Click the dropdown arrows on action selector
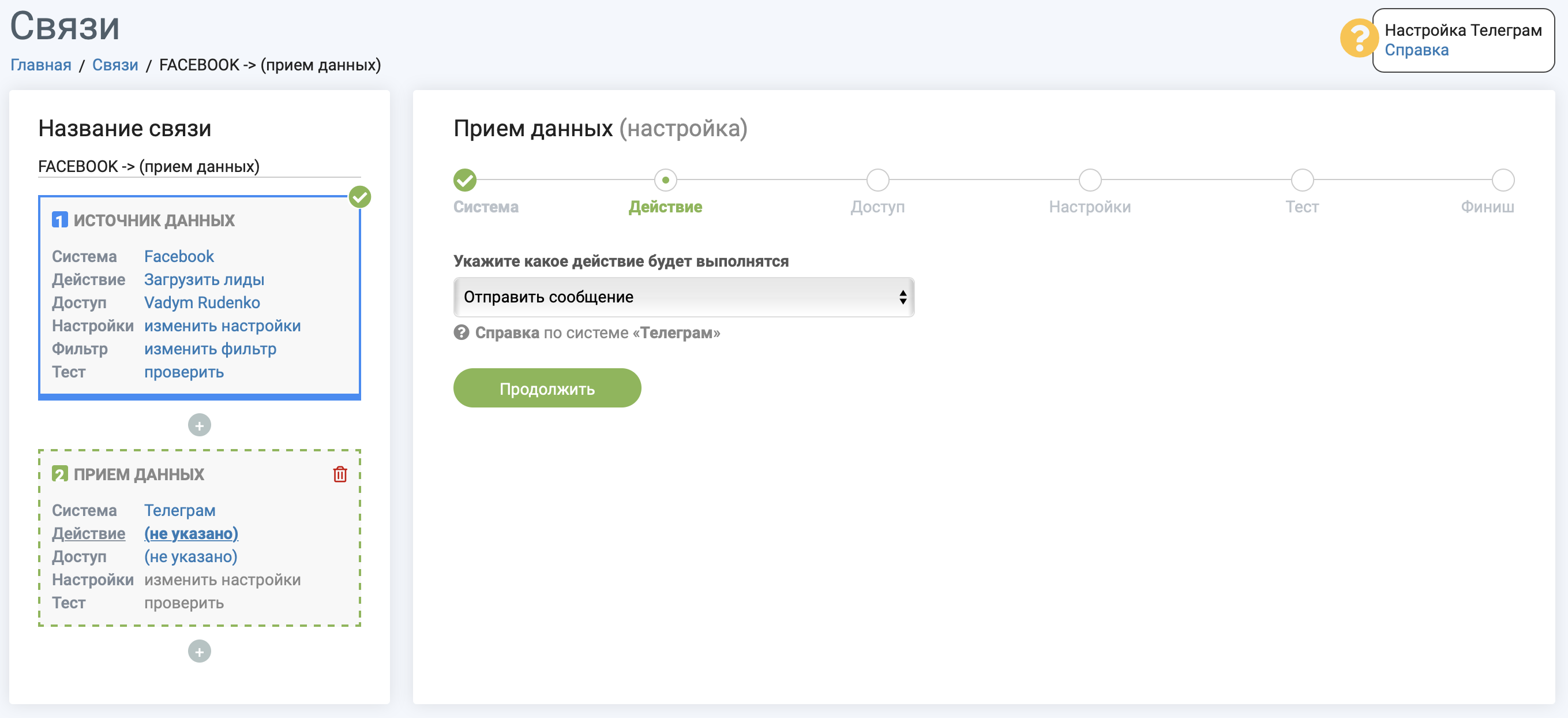Screen dimensions: 1568x718 (902, 297)
